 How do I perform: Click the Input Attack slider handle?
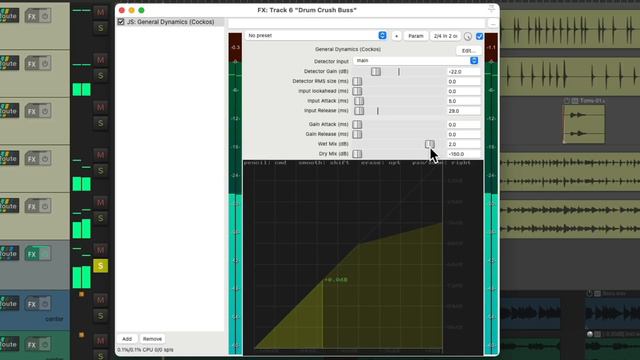(359, 101)
